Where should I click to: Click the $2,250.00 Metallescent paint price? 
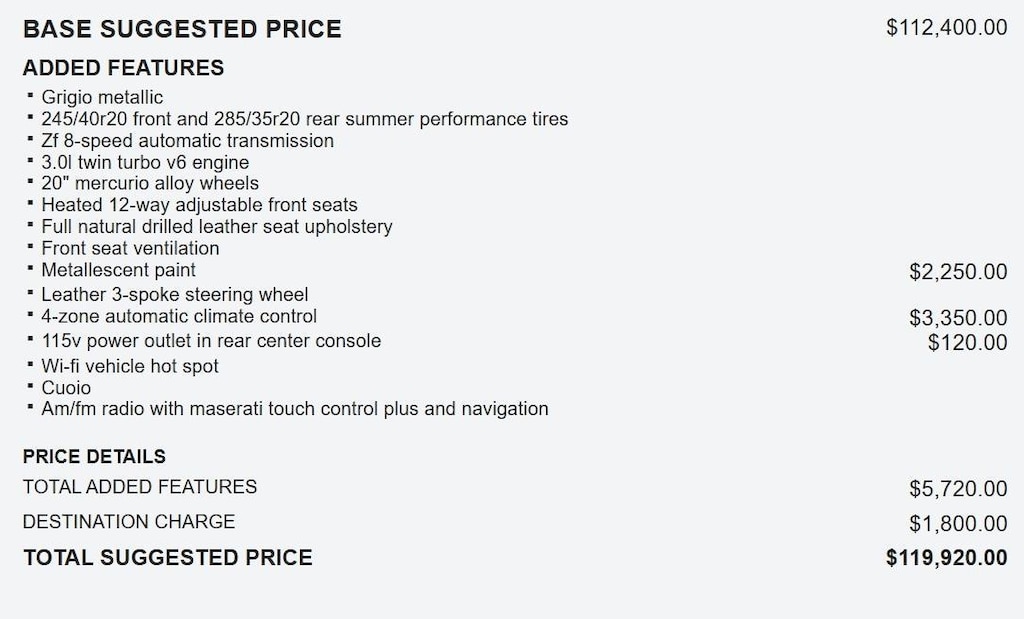click(x=958, y=272)
